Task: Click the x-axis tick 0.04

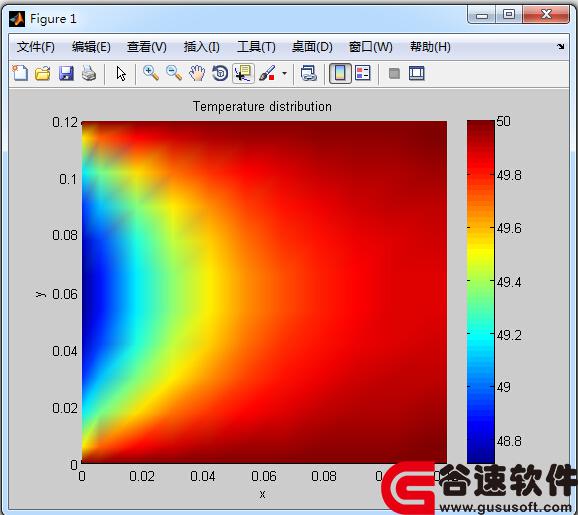Action: [203, 476]
